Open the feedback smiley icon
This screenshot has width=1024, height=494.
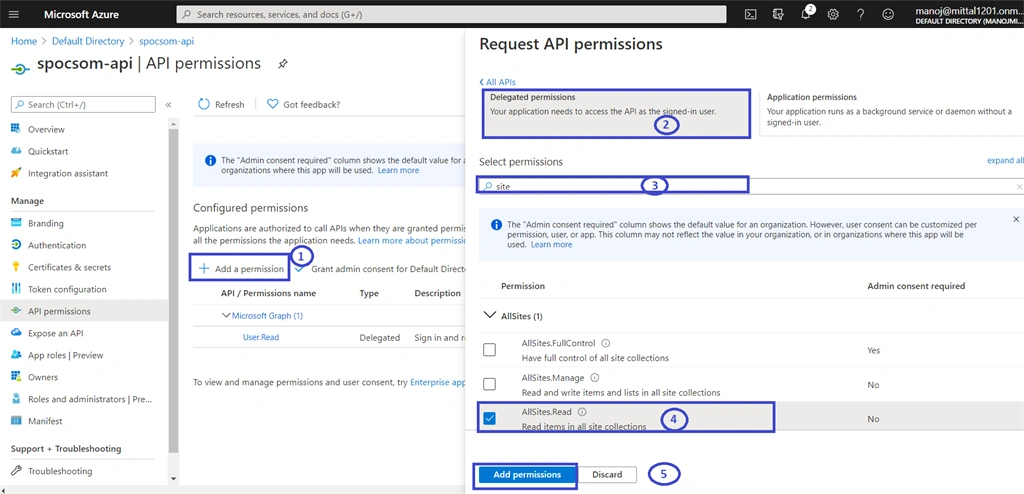[888, 14]
